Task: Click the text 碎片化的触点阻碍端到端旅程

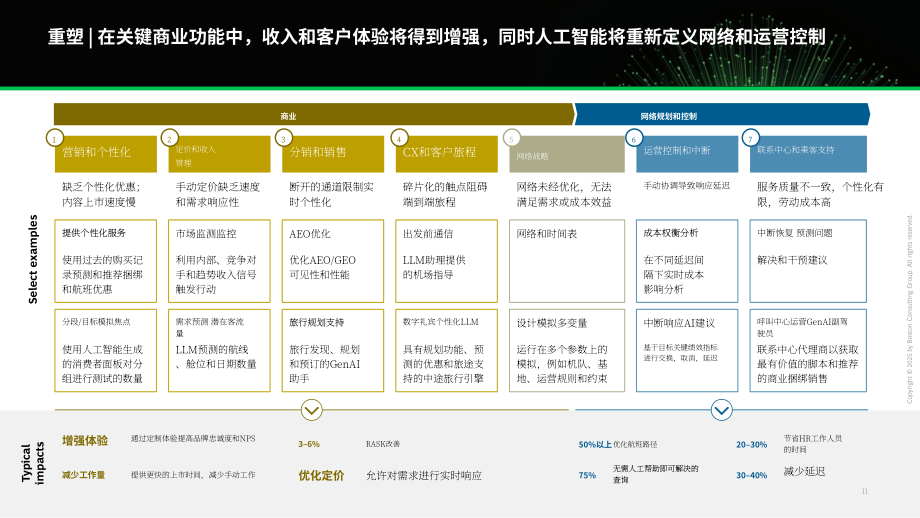Action: pyautogui.click(x=445, y=194)
